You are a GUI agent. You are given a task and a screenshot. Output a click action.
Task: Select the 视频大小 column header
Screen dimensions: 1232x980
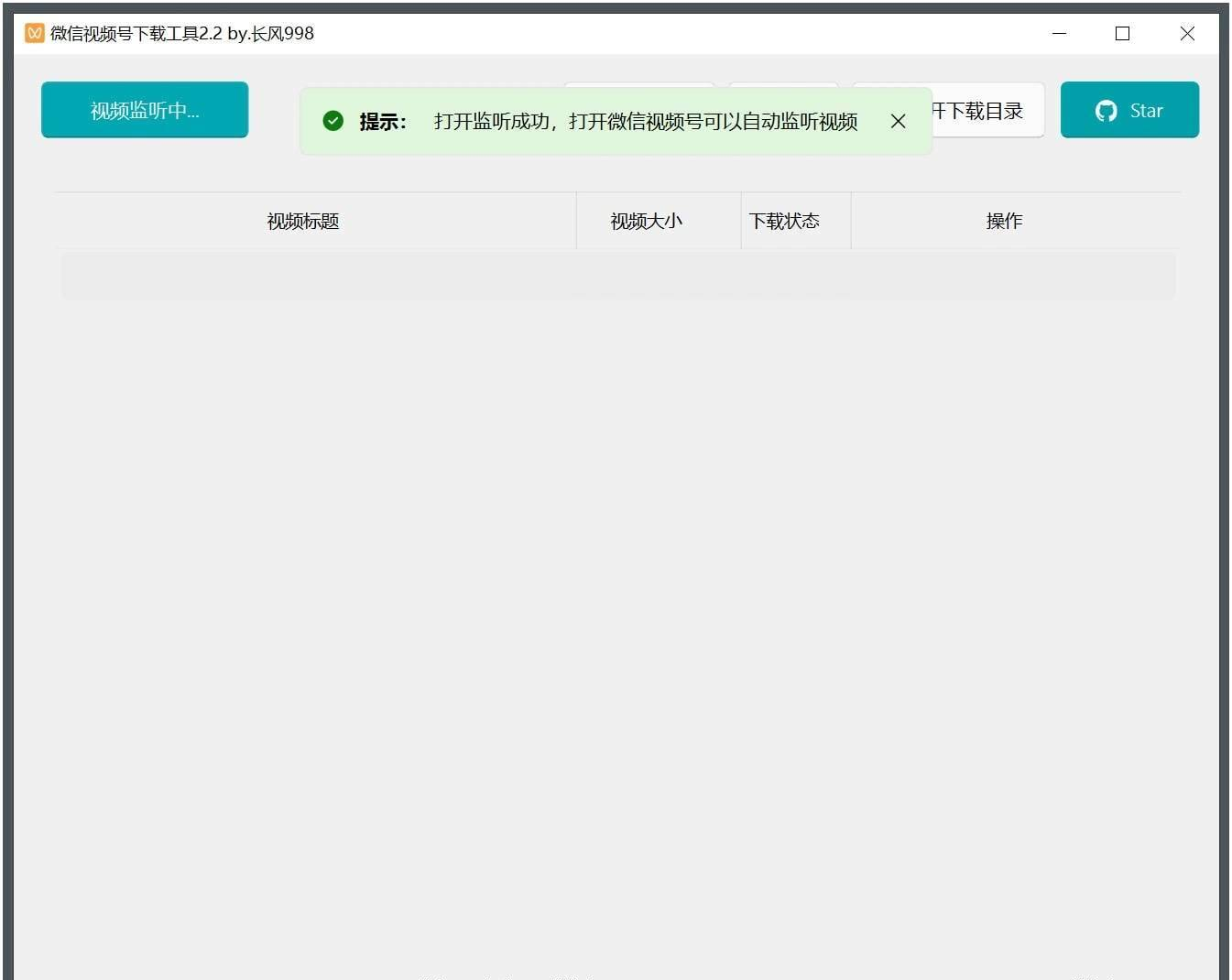(x=646, y=221)
